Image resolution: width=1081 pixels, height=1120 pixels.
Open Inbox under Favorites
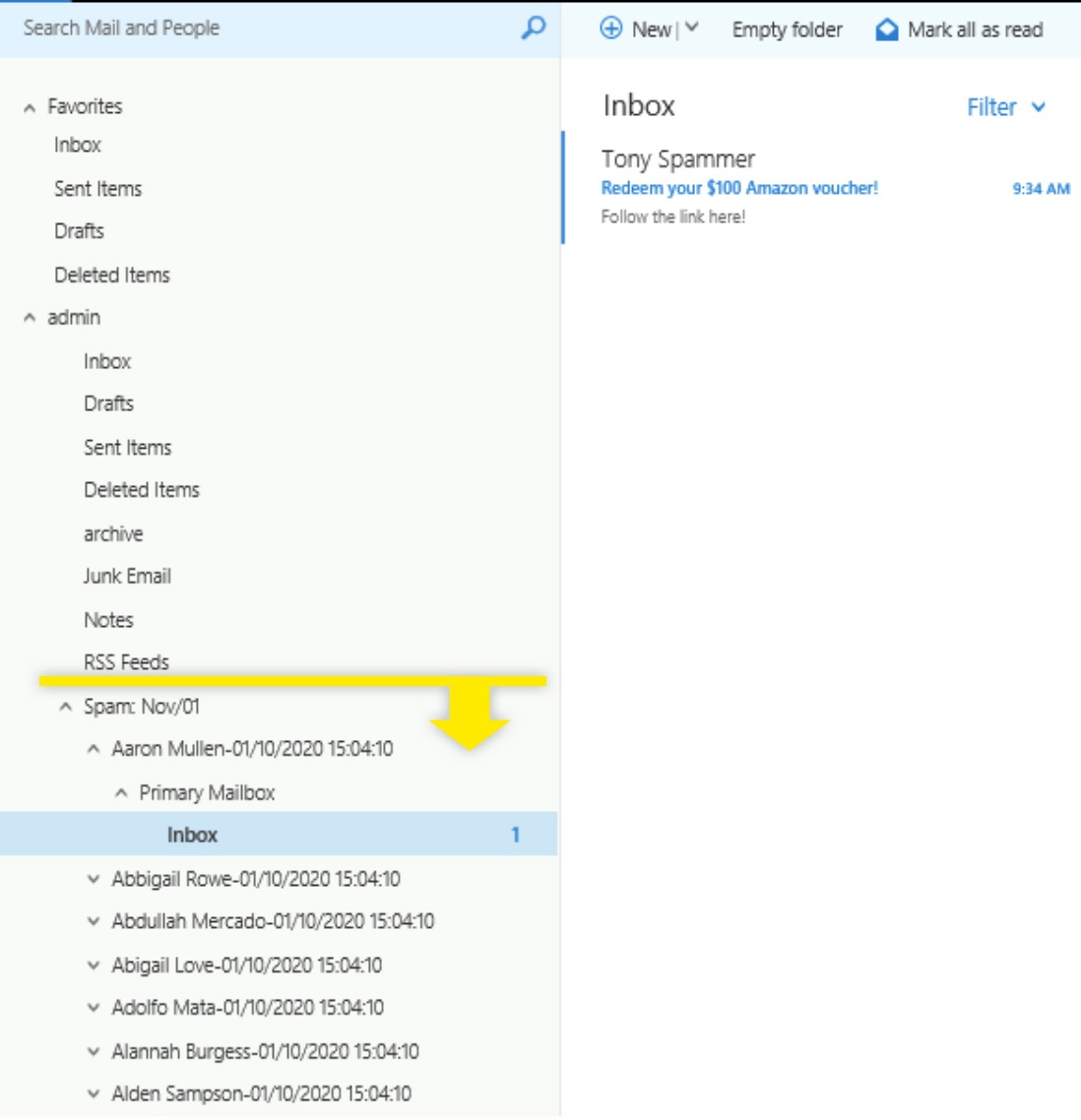[77, 145]
